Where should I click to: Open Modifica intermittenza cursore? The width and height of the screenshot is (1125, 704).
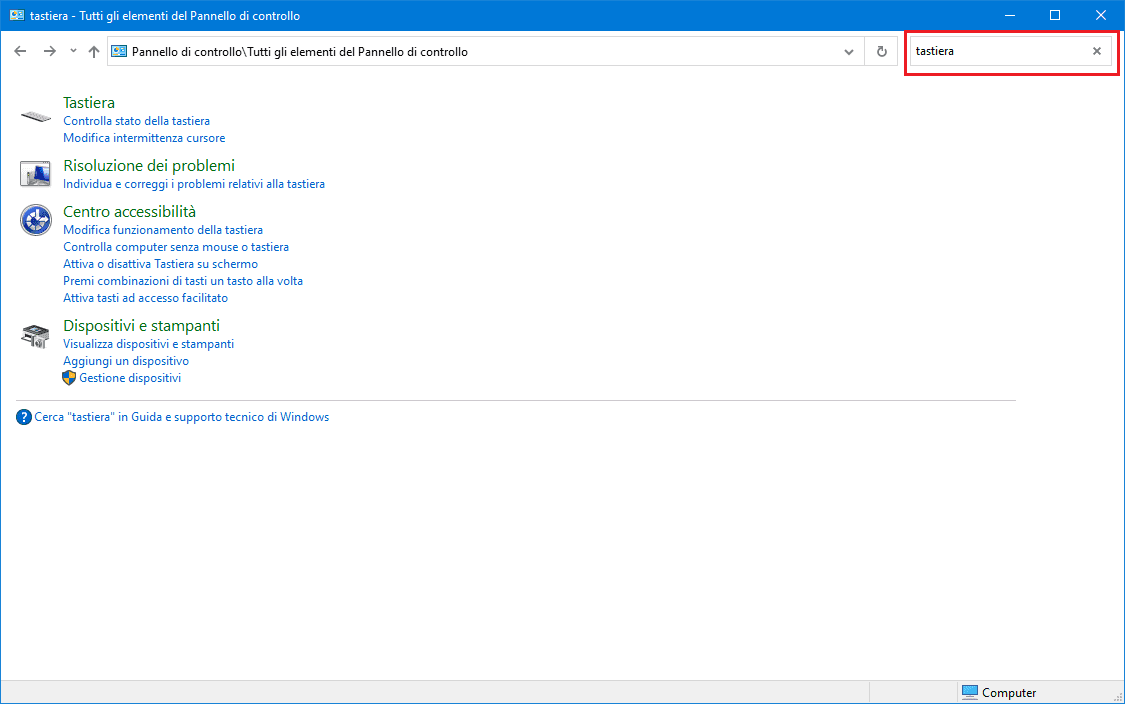[x=144, y=138]
